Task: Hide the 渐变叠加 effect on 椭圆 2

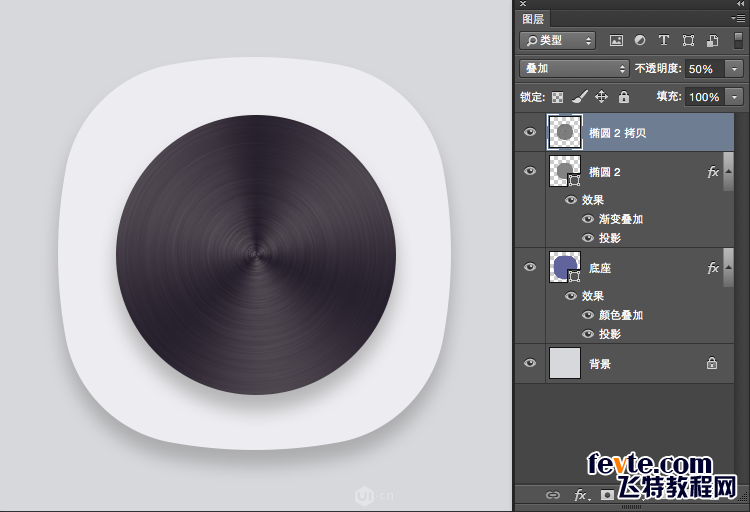Action: (x=588, y=219)
